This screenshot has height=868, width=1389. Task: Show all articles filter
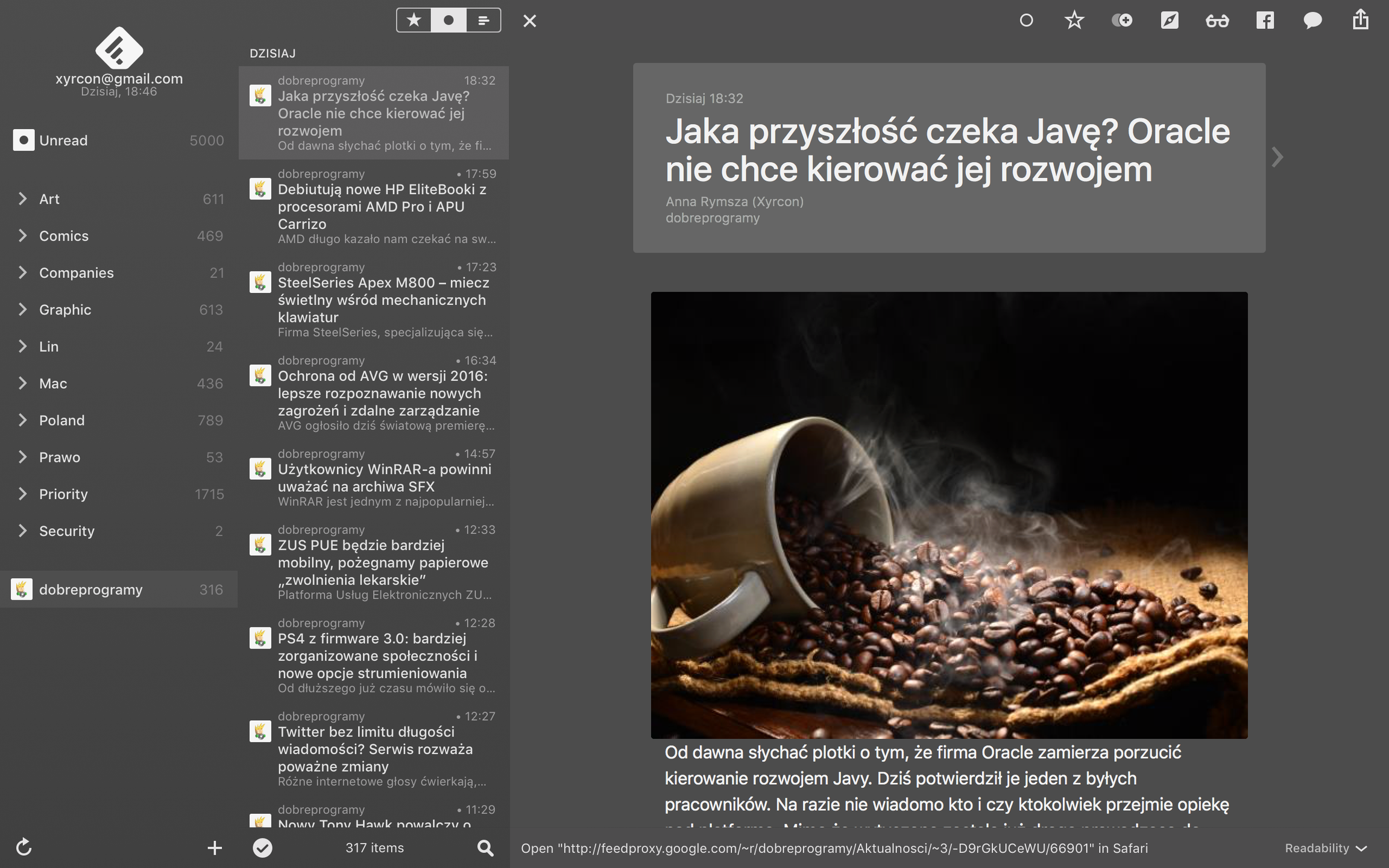coord(483,20)
